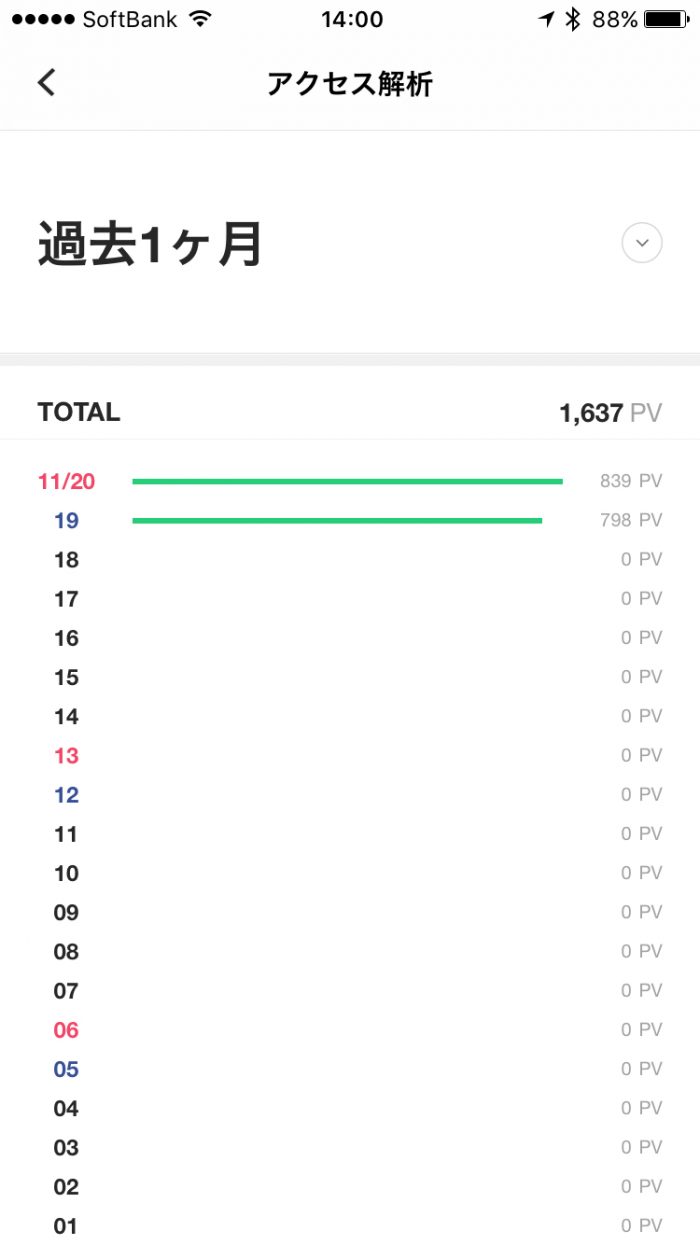700x1245 pixels.
Task: Tap the Bluetooth status icon
Action: (572, 19)
